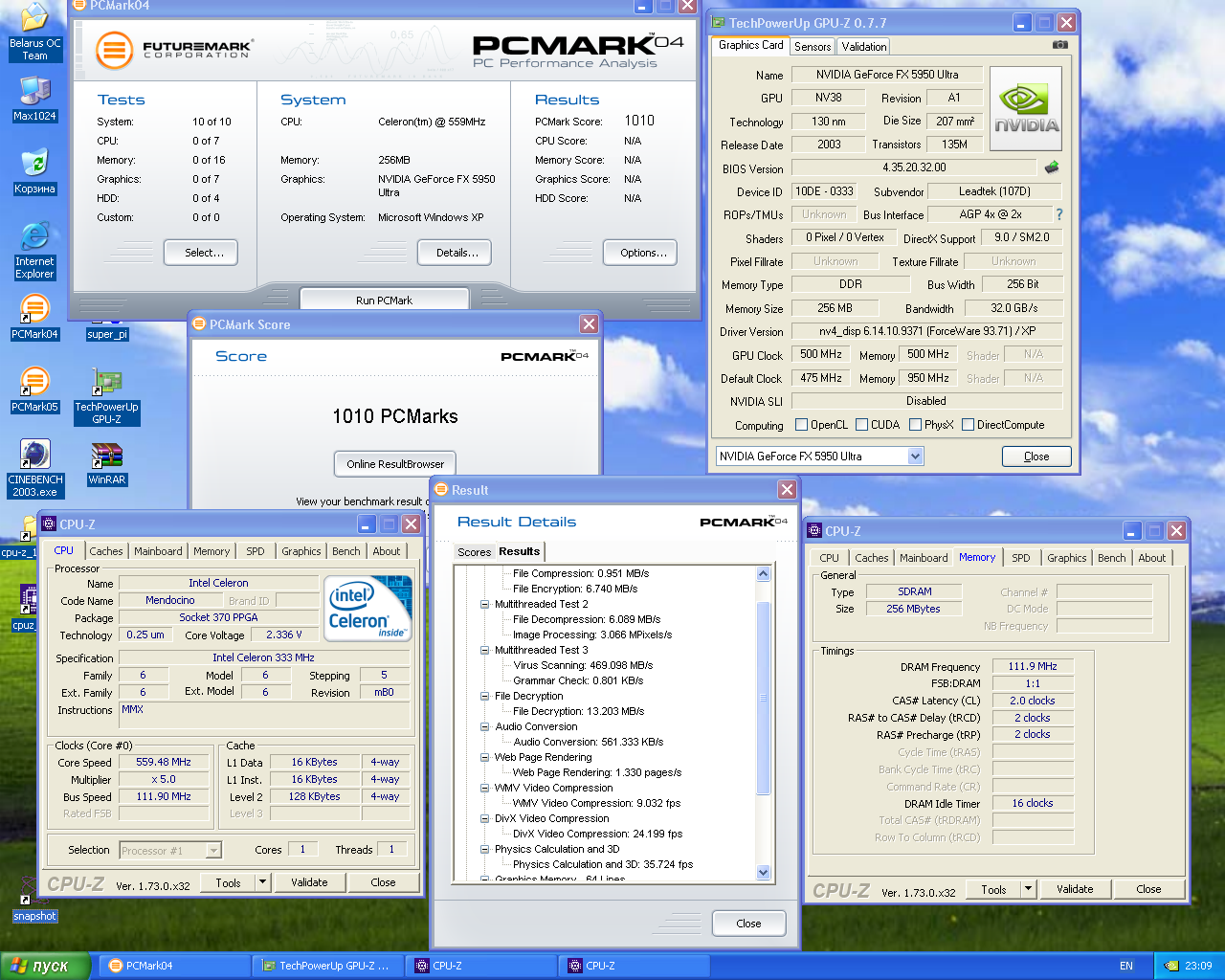Click Intel Celeron logo in CPU-Z
The width and height of the screenshot is (1225, 980).
pos(368,607)
